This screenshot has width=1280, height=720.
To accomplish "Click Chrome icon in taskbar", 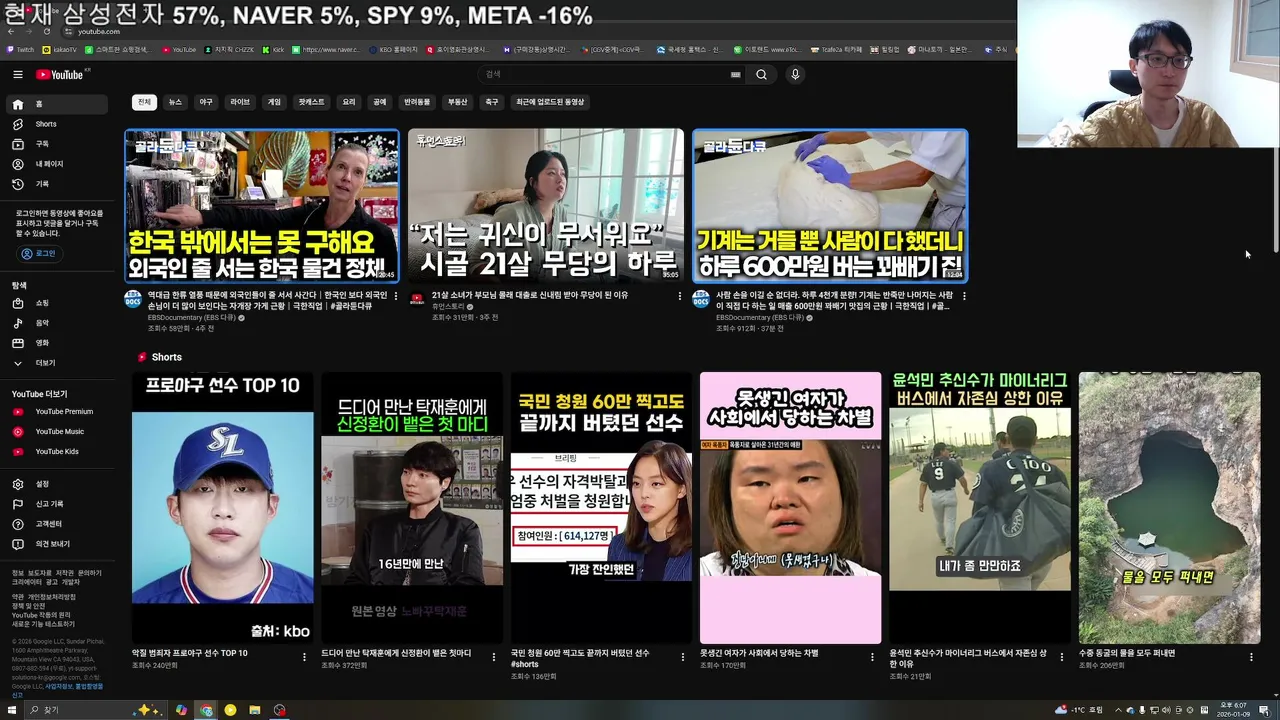I will click(206, 710).
